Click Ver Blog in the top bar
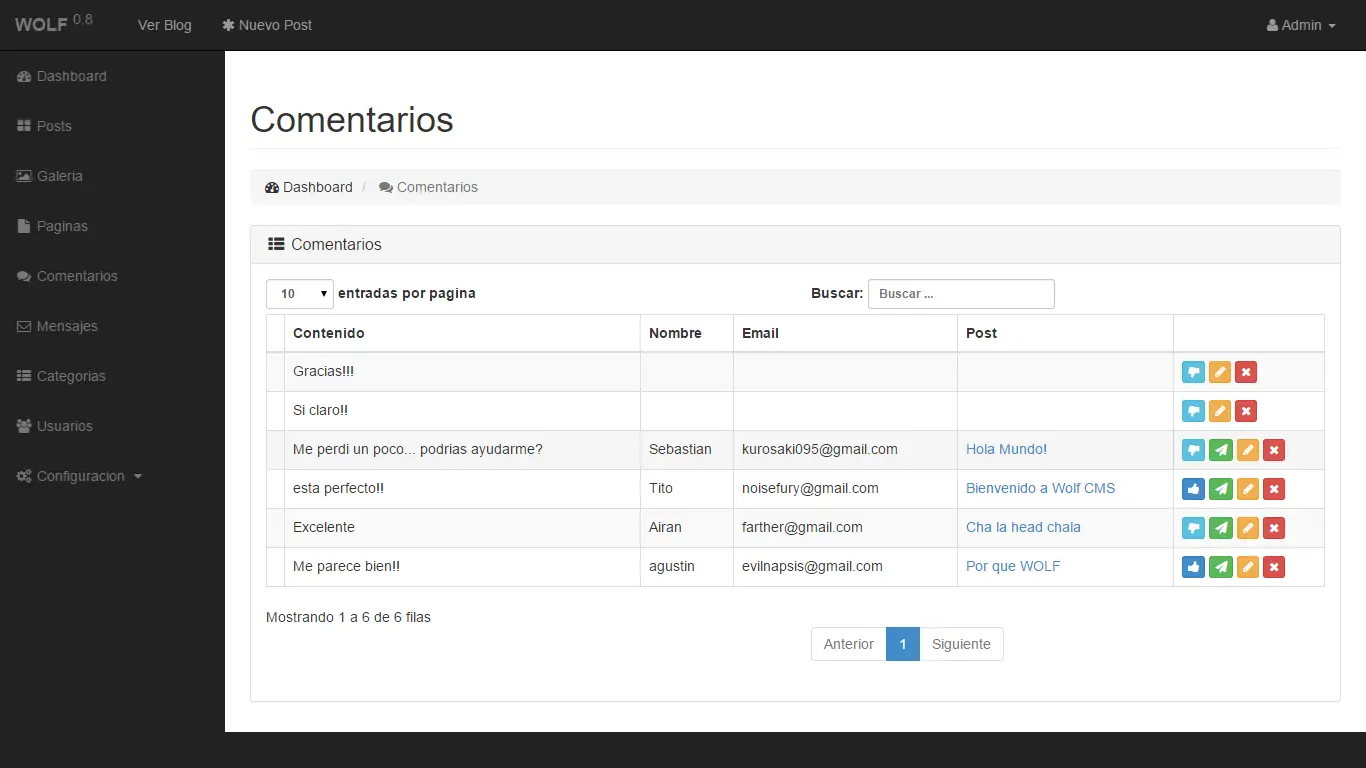 tap(165, 25)
